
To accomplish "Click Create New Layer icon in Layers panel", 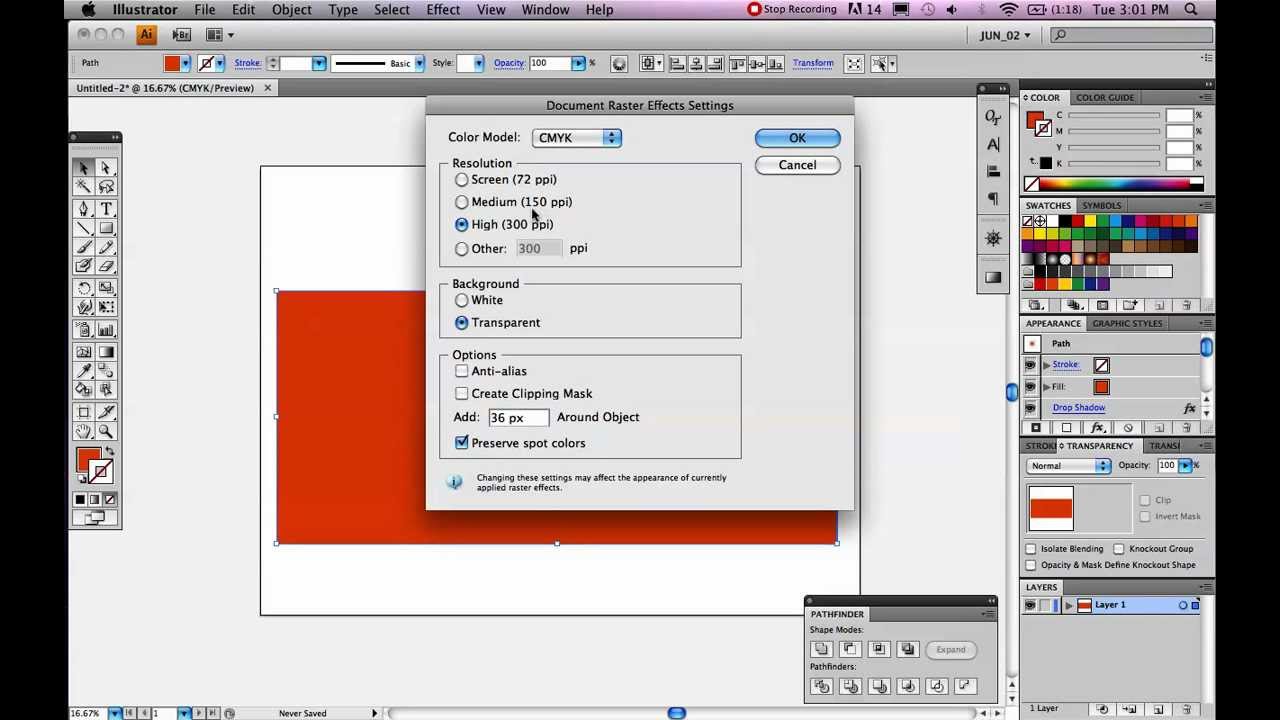I will tap(1159, 708).
